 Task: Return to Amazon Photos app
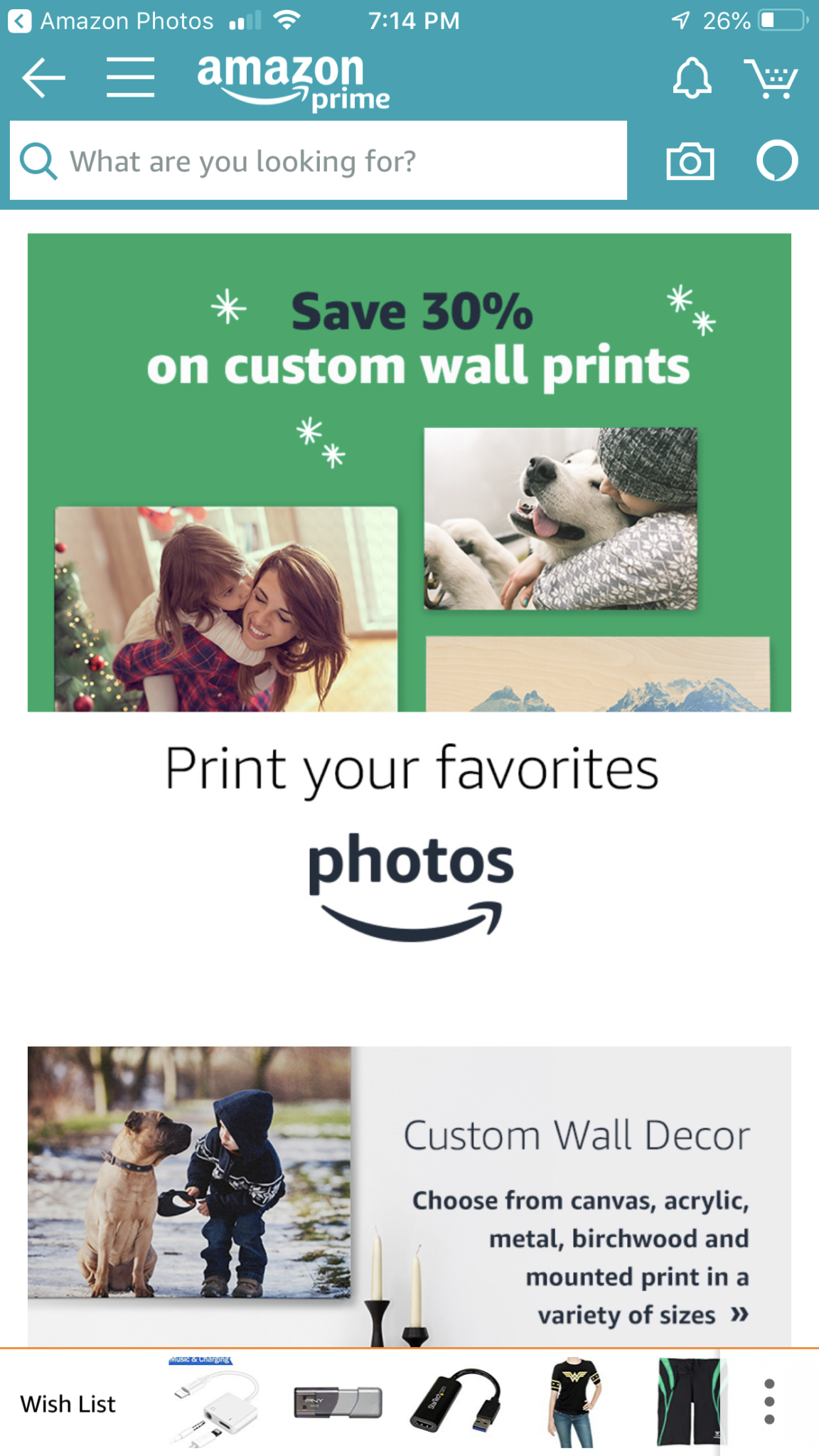(x=112, y=21)
